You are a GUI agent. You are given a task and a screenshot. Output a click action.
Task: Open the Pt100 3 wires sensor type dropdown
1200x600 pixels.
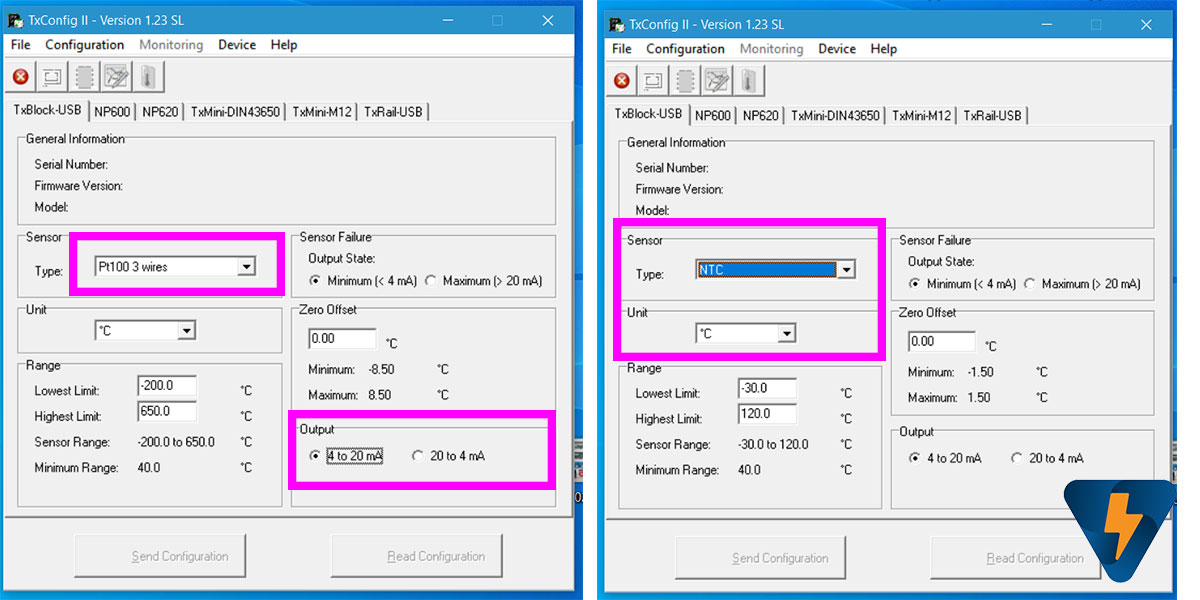pos(246,267)
